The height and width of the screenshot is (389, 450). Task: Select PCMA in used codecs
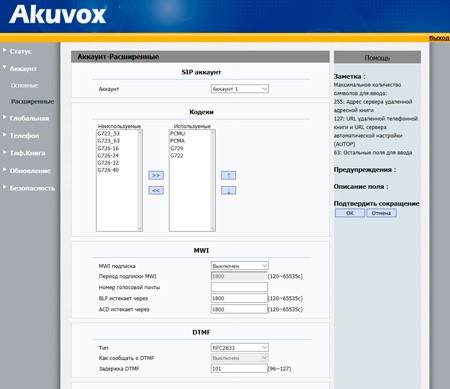click(178, 141)
